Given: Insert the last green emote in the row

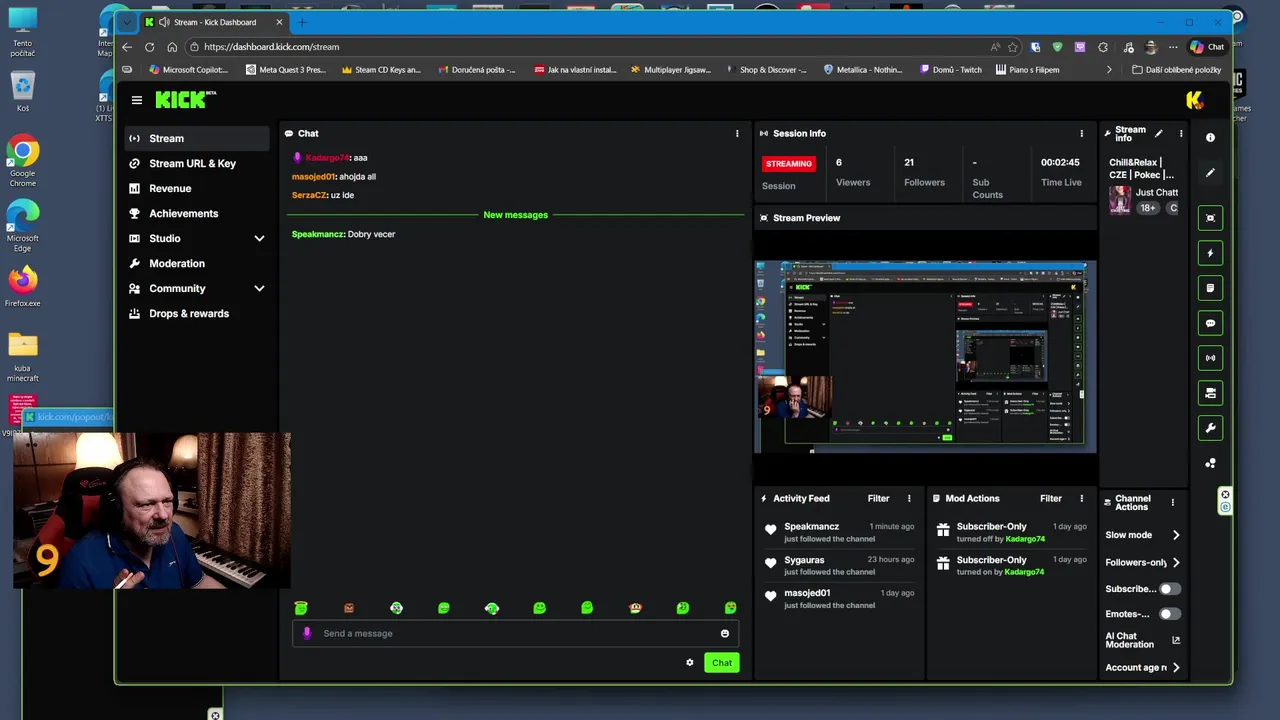Looking at the screenshot, I should click(730, 608).
